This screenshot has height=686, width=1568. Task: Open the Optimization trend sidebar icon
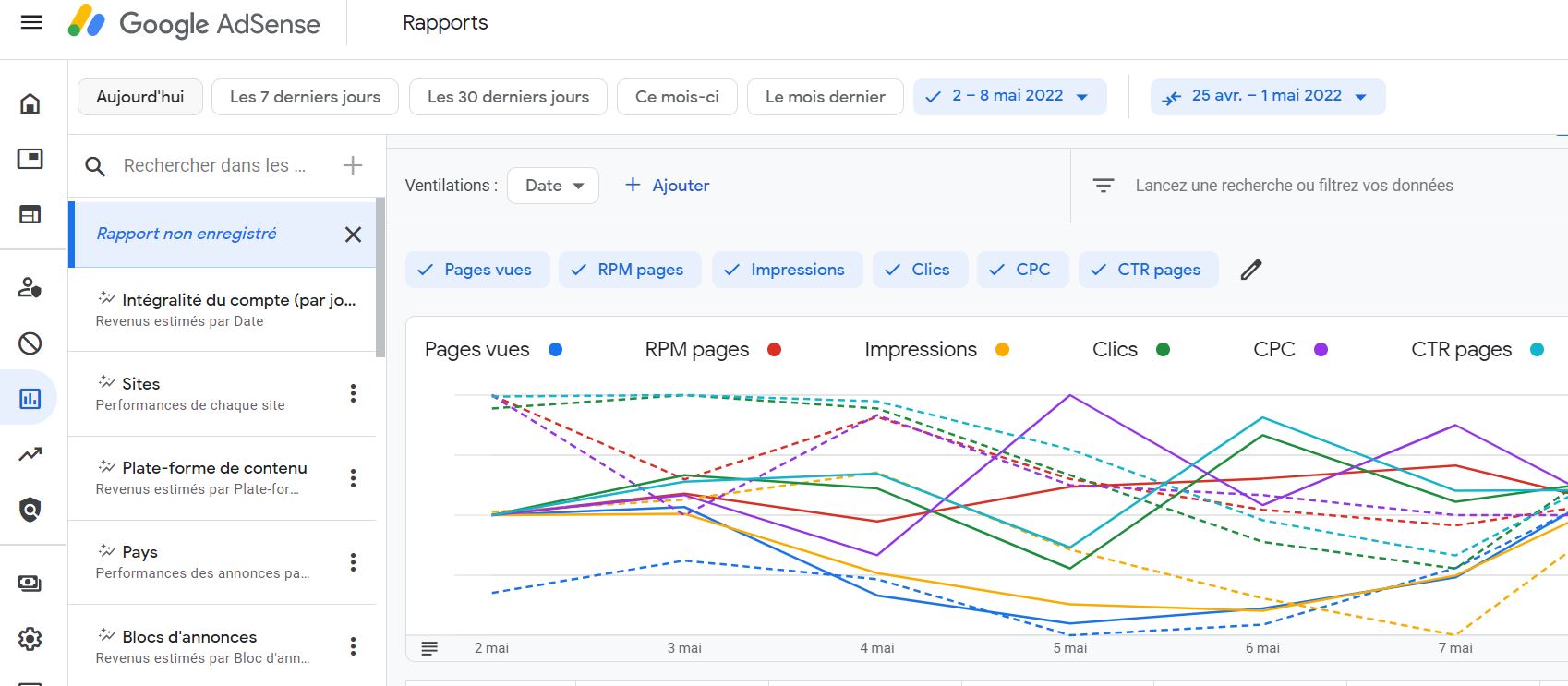coord(30,454)
